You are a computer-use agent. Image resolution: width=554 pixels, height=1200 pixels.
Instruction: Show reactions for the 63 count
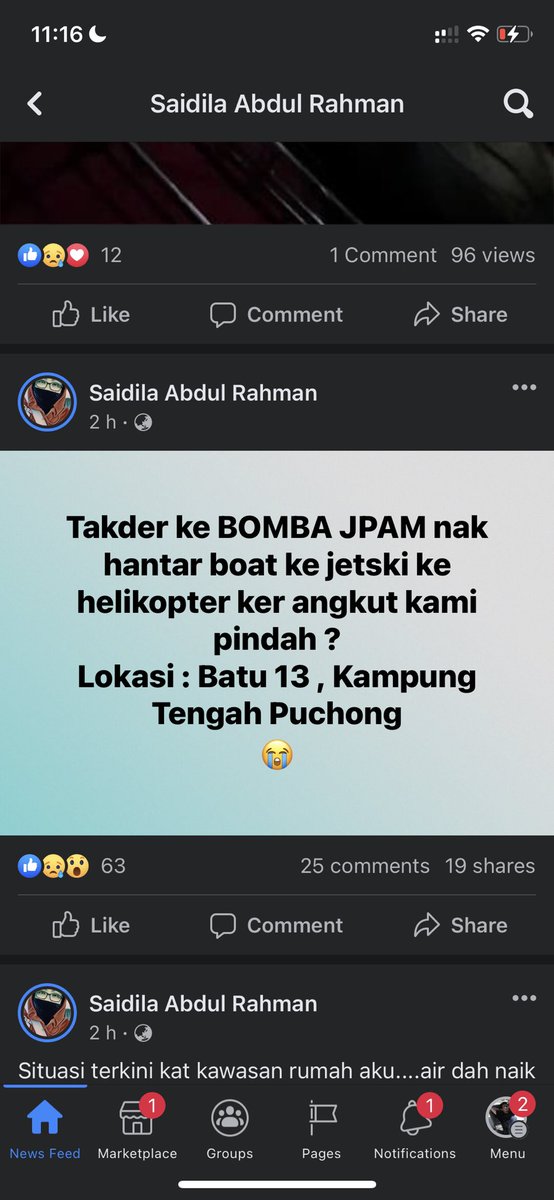[x=72, y=866]
